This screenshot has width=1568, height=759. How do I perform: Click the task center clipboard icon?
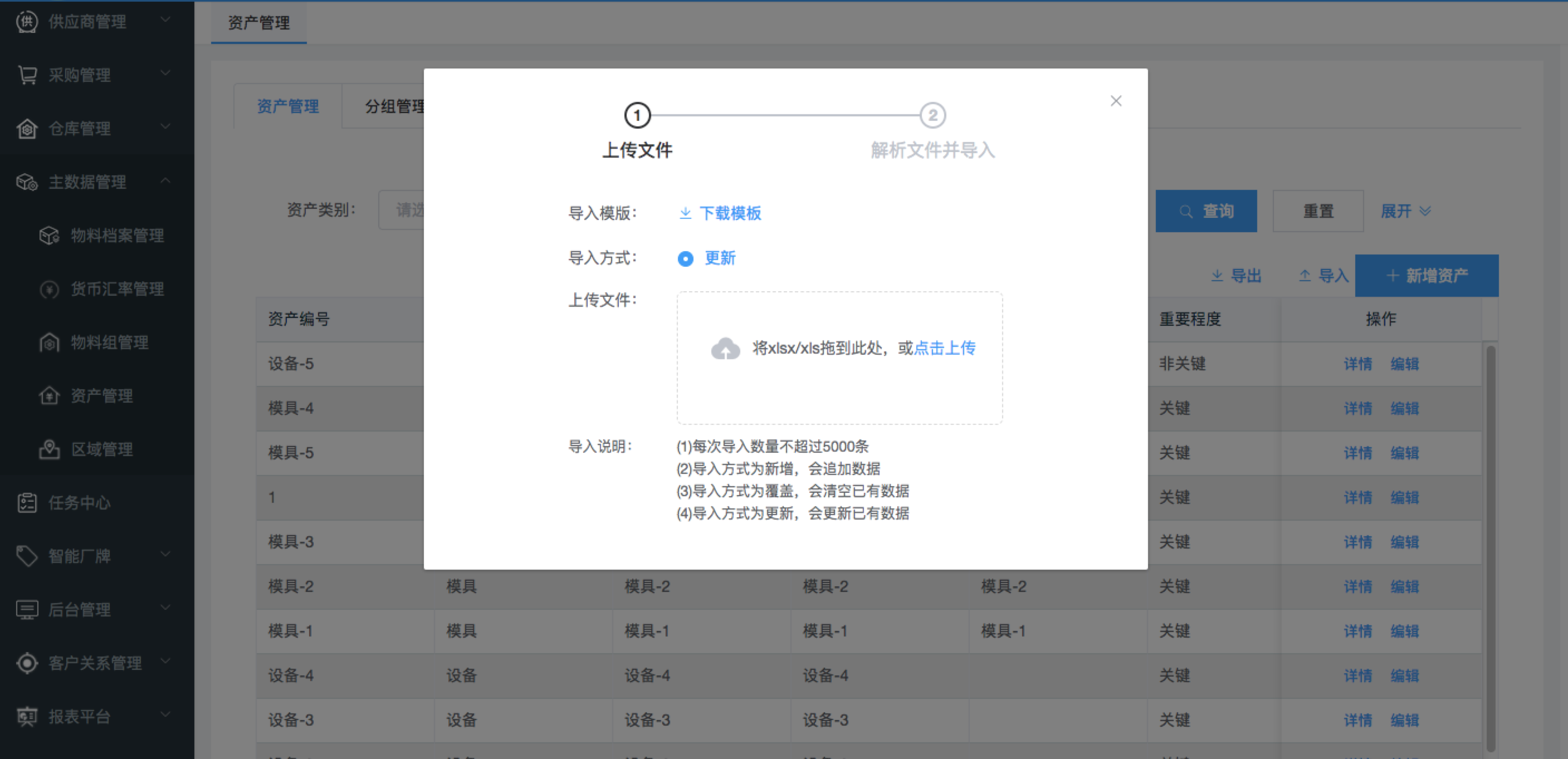click(27, 503)
